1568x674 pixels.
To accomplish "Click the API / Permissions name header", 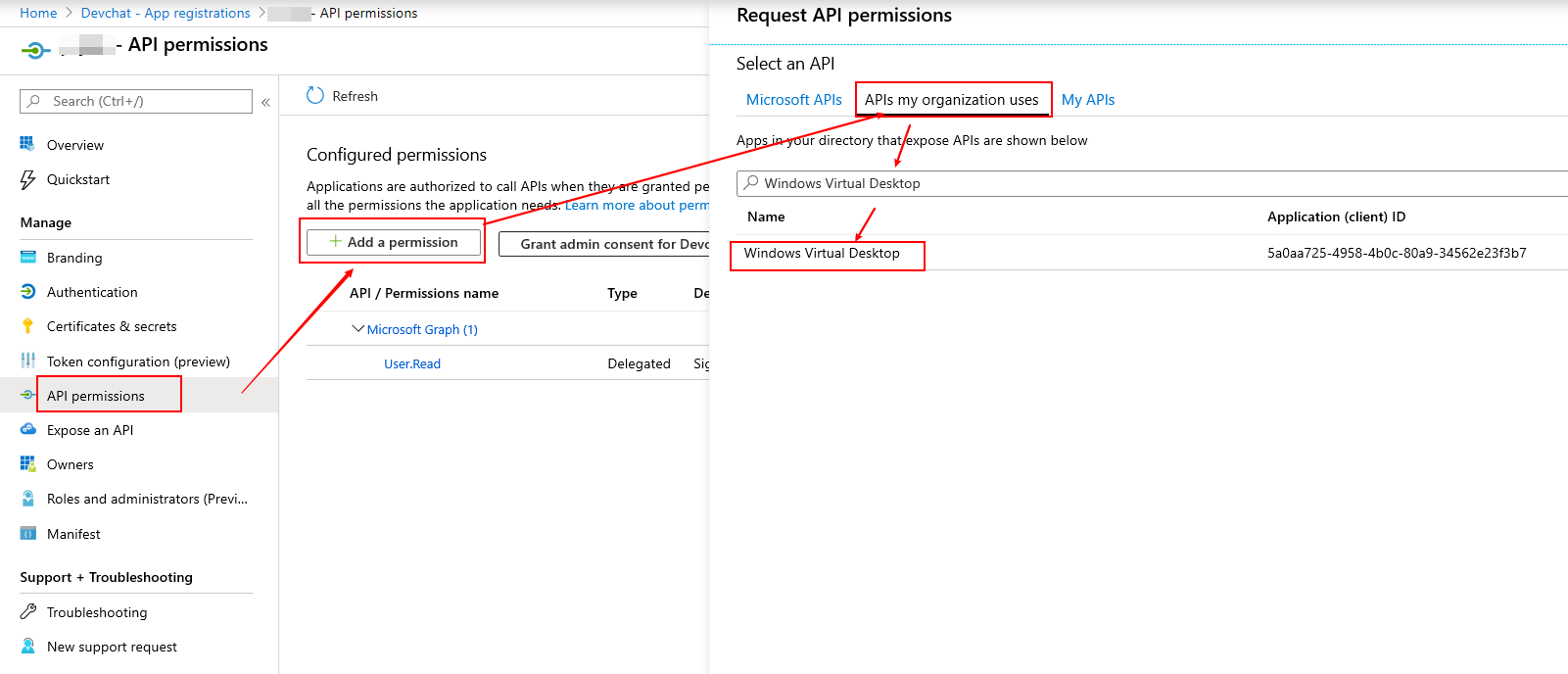I will coord(424,293).
